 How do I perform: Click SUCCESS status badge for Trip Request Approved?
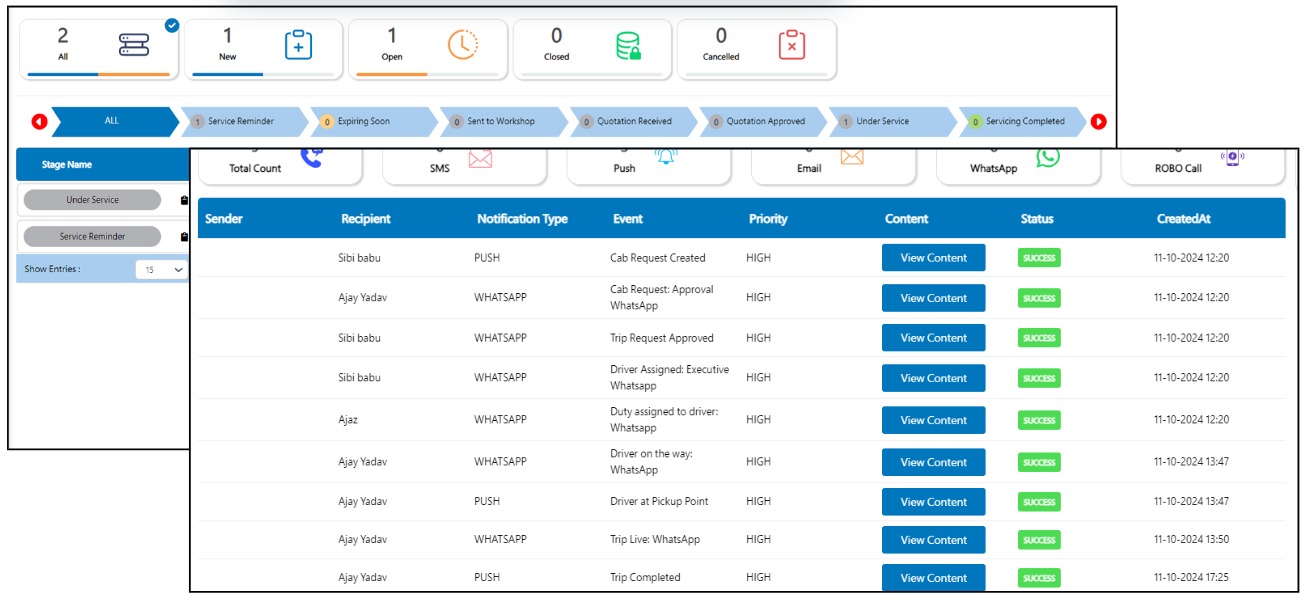tap(1039, 338)
